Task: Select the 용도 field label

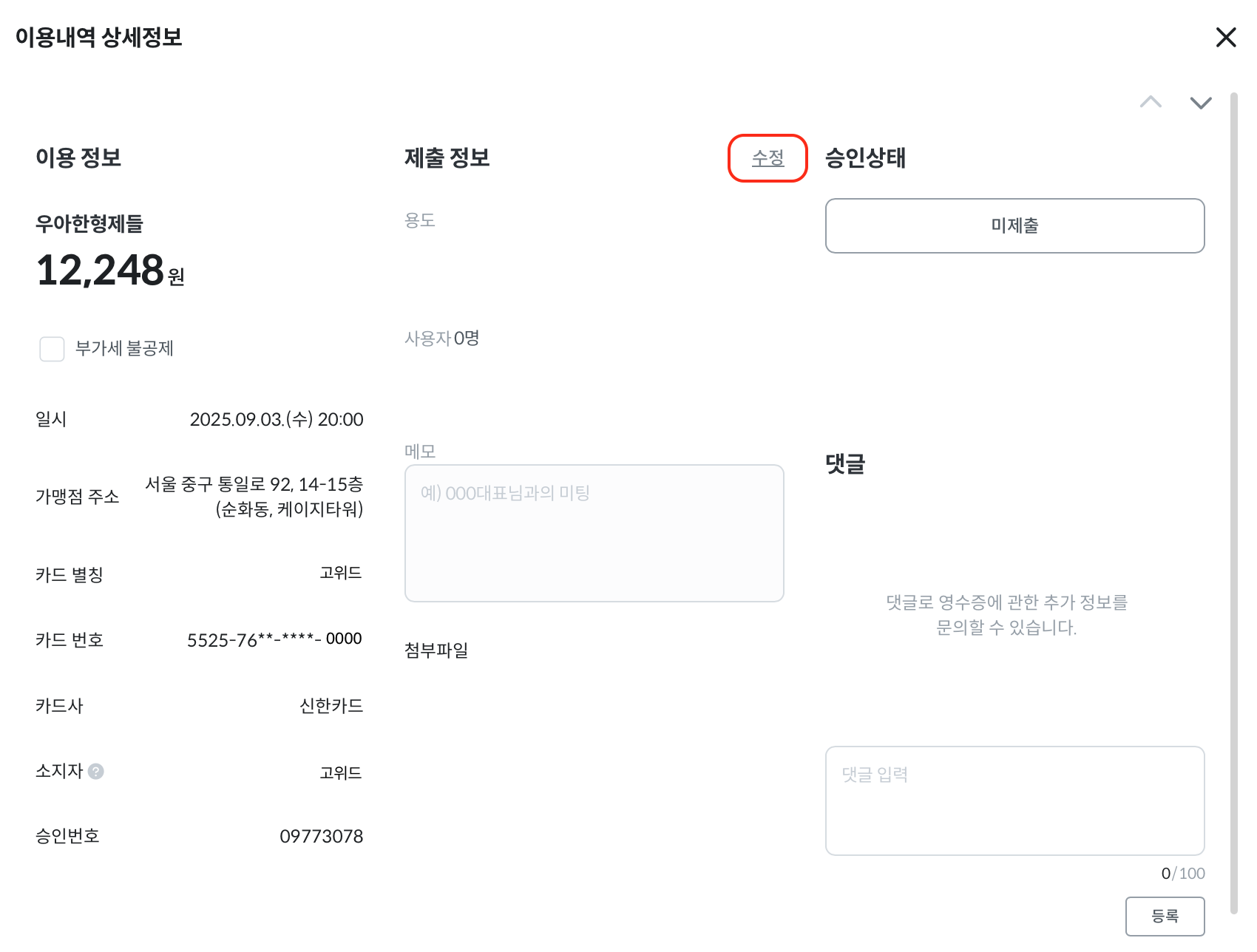Action: pyautogui.click(x=419, y=220)
